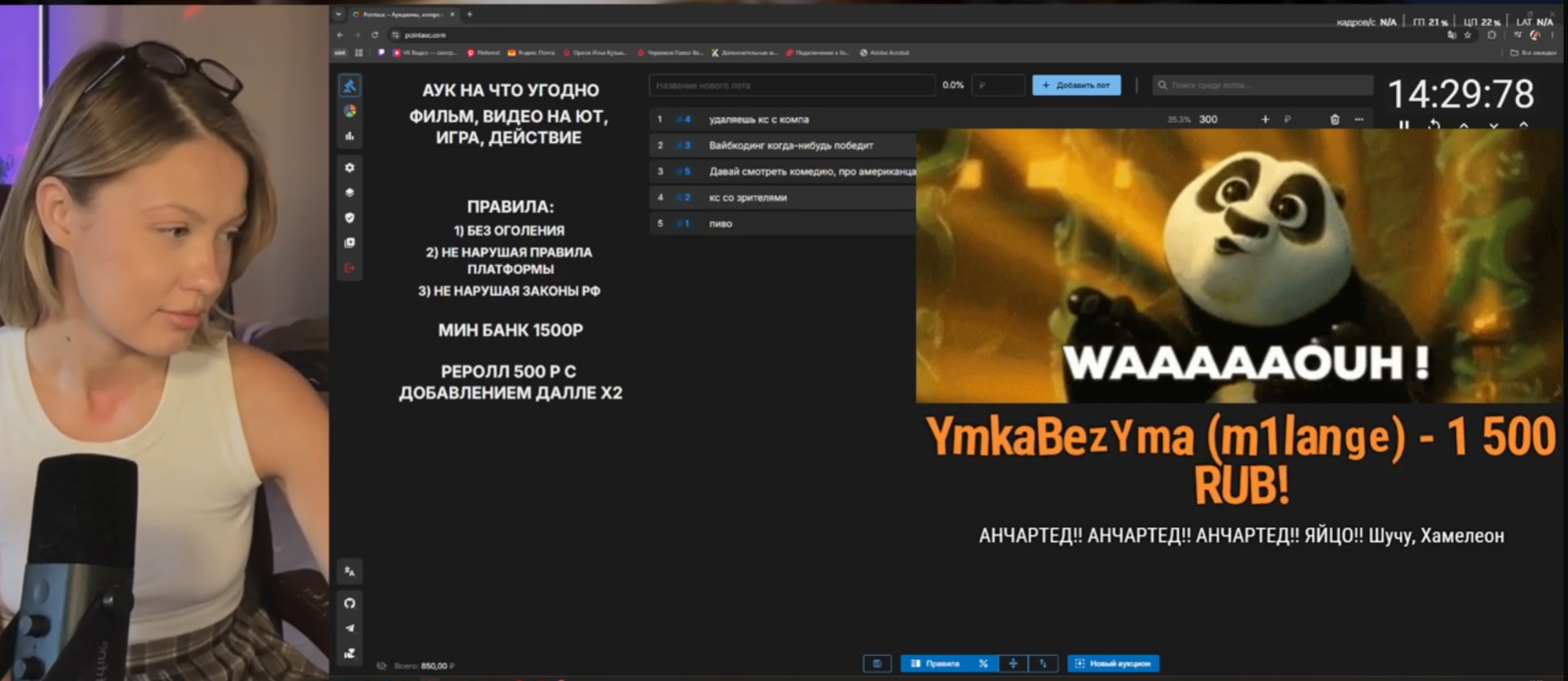Click the Новый аукцион button

[x=1113, y=663]
